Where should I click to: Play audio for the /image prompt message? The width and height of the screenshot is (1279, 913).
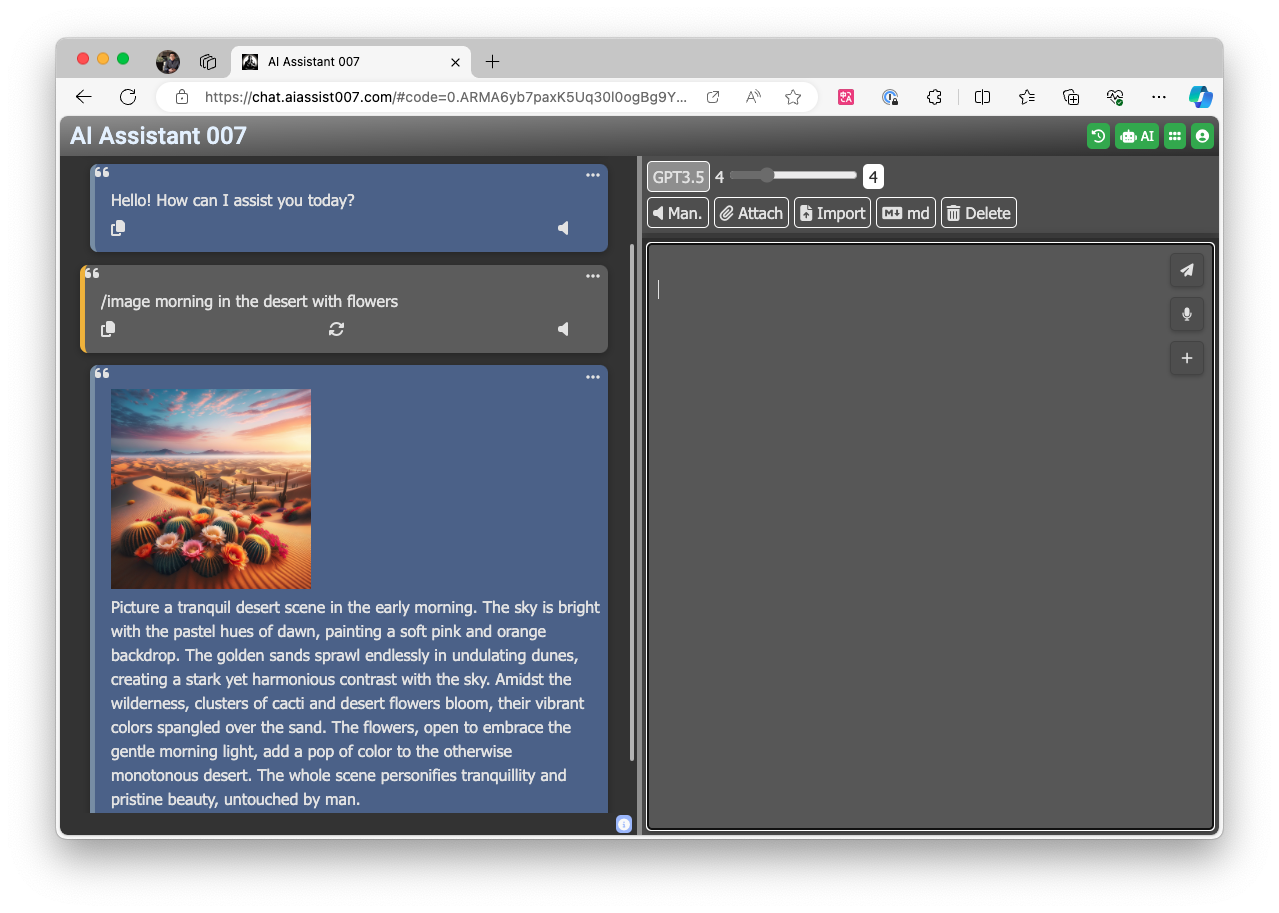[x=563, y=329]
